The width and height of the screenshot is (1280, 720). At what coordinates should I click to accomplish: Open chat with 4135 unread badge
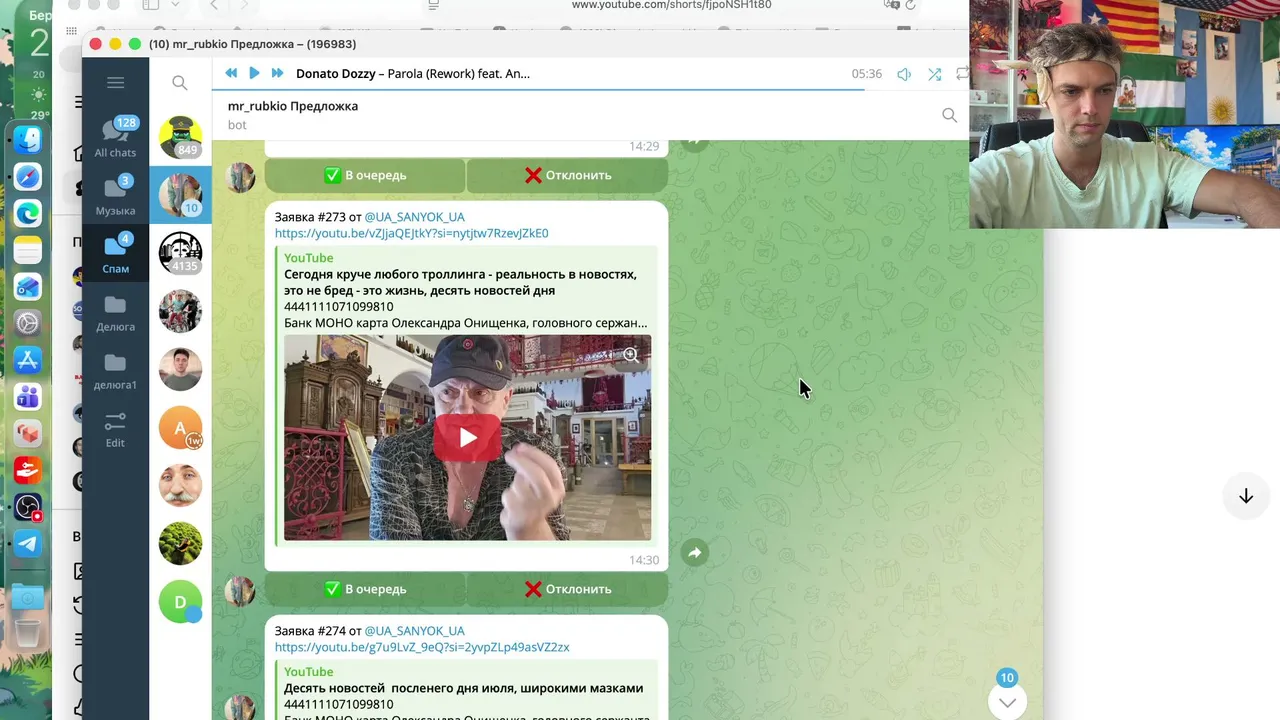click(x=180, y=253)
